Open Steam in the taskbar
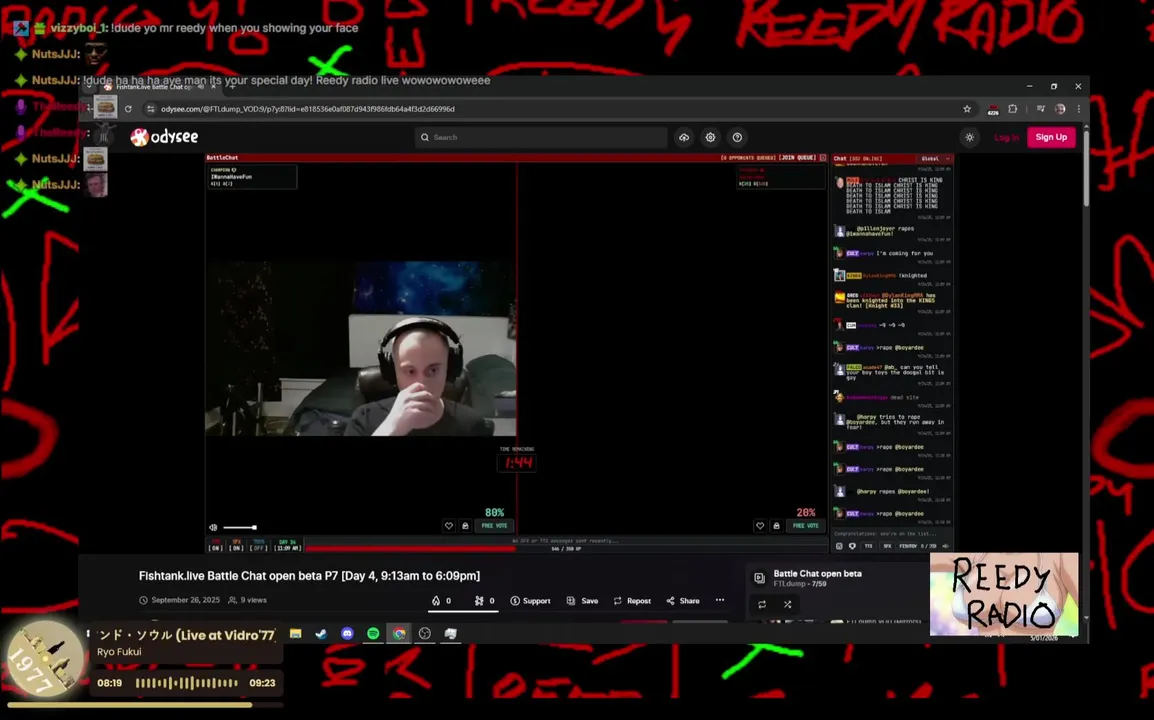The image size is (1154, 720). [322, 633]
